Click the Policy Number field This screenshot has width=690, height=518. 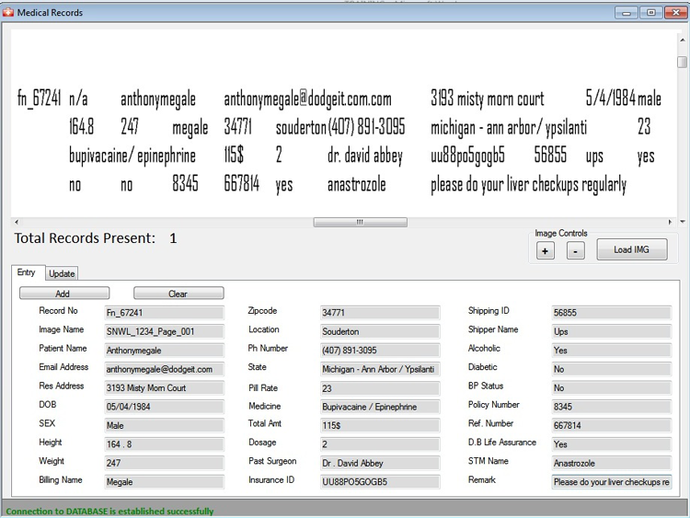(x=611, y=407)
